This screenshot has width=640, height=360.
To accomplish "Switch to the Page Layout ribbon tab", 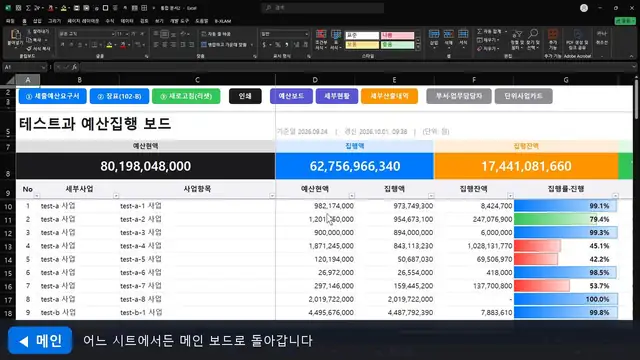I will pos(83,21).
